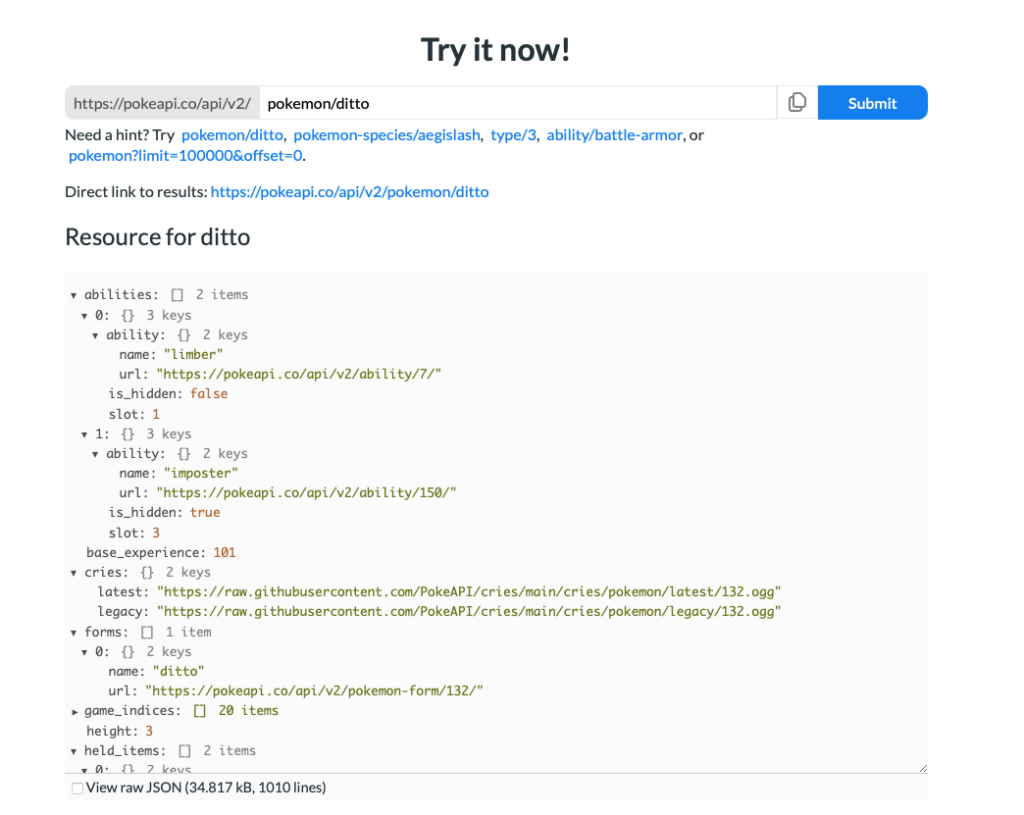Click the latest cries ogg URL
Screen dimensions: 1024x815
click(x=469, y=592)
